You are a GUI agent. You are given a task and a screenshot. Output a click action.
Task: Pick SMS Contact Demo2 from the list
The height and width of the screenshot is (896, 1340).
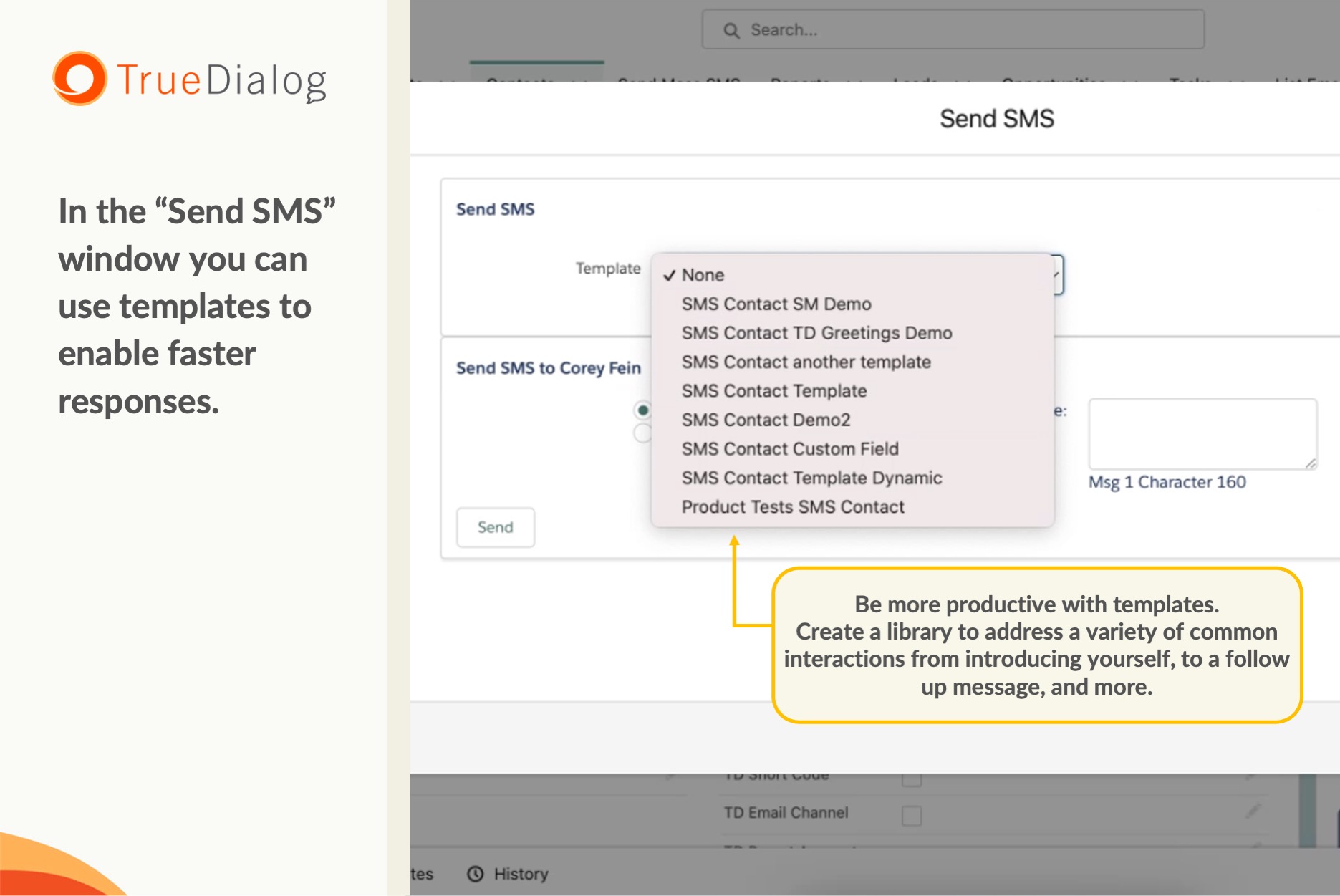(766, 420)
